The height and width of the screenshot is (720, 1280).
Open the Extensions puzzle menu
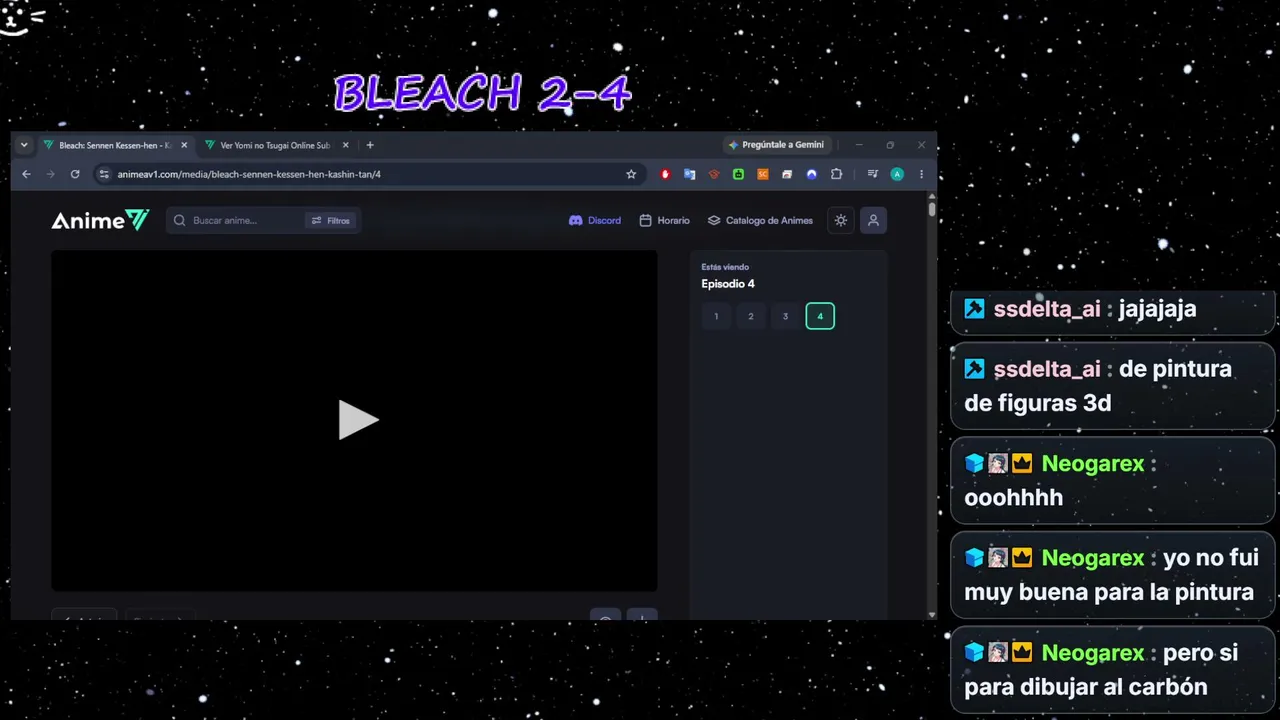(836, 174)
